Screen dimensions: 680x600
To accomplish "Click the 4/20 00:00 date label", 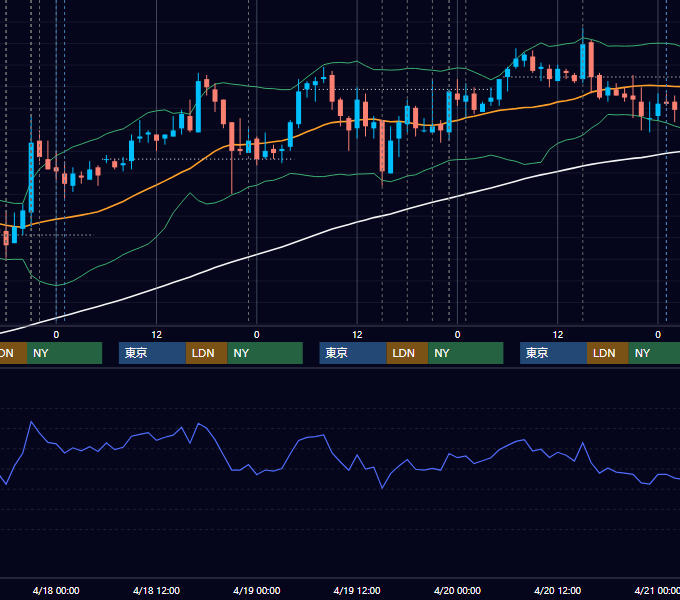I will click(457, 590).
